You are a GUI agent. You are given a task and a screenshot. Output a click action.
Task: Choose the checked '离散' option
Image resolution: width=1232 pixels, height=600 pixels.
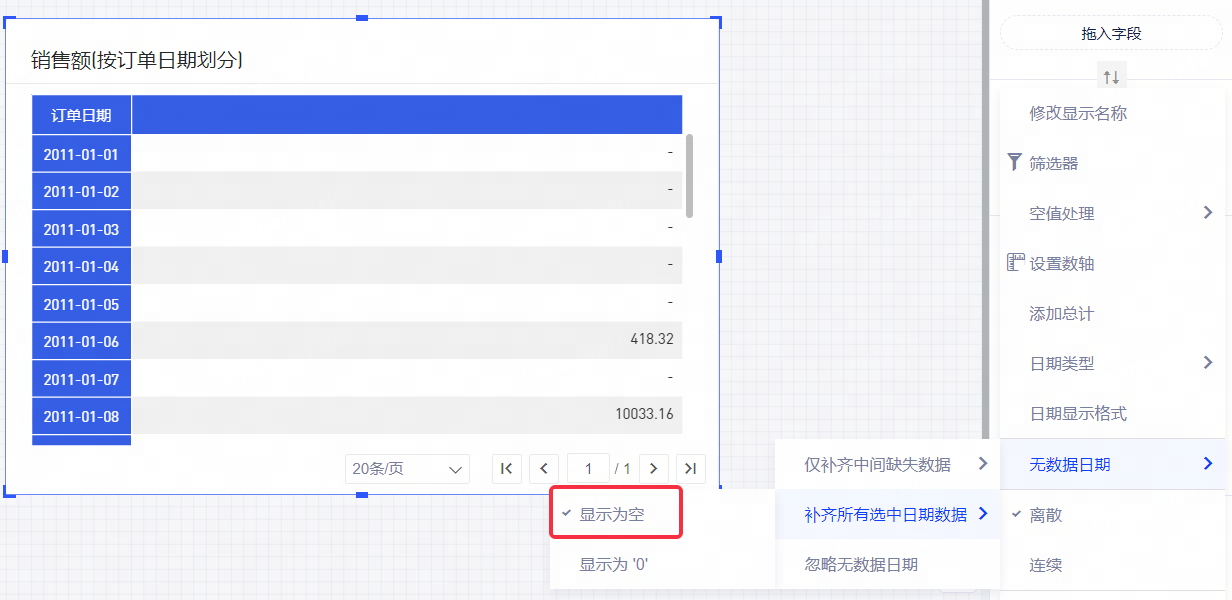[1046, 515]
